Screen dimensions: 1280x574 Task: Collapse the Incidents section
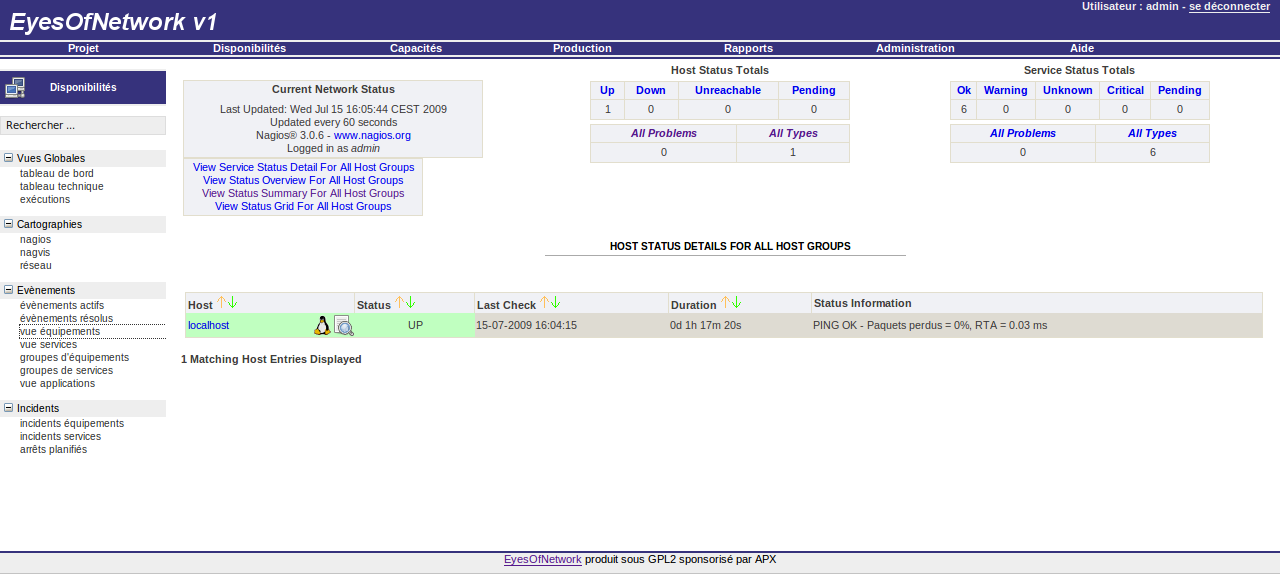9,408
